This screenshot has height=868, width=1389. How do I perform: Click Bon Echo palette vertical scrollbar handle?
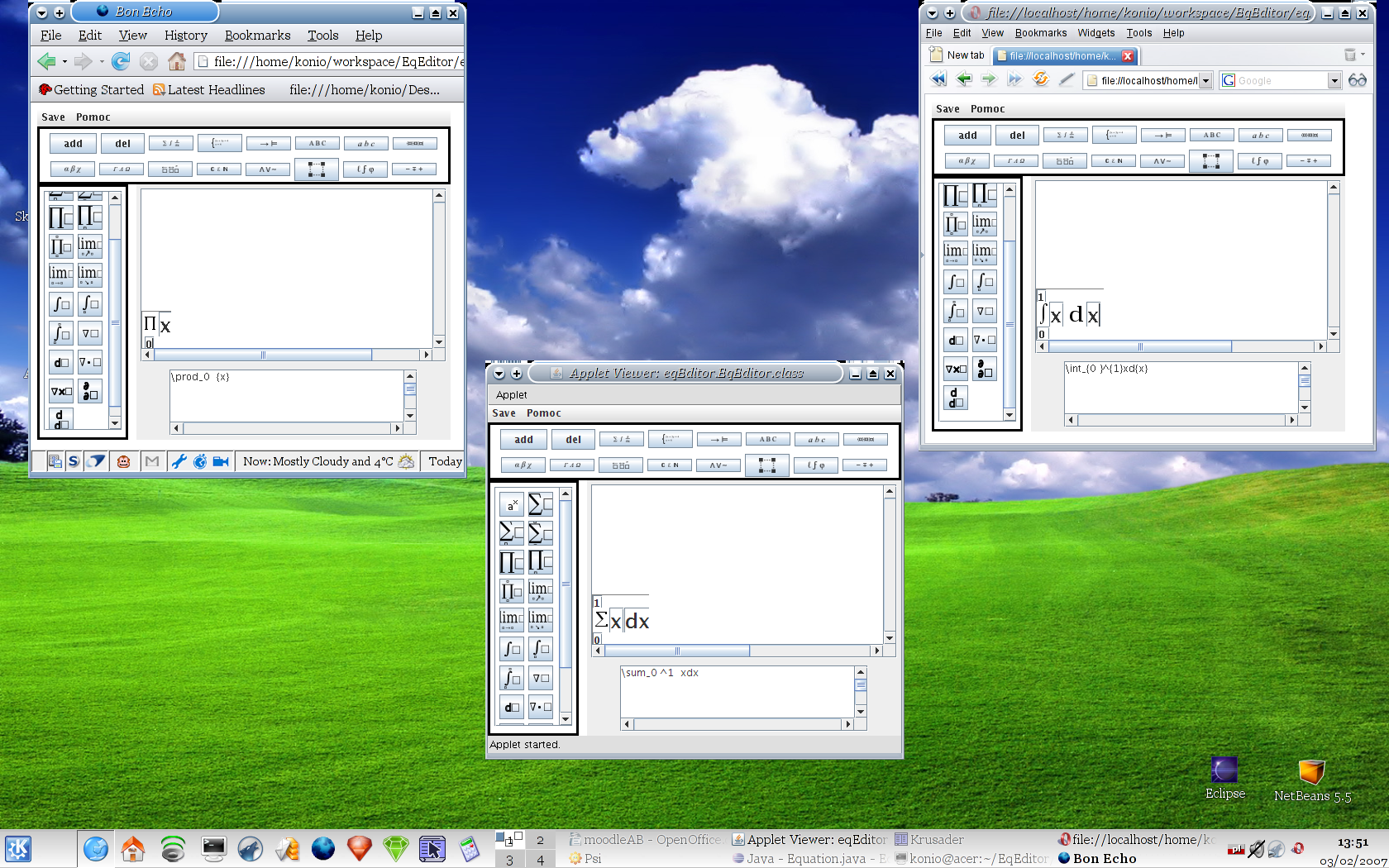[115, 322]
